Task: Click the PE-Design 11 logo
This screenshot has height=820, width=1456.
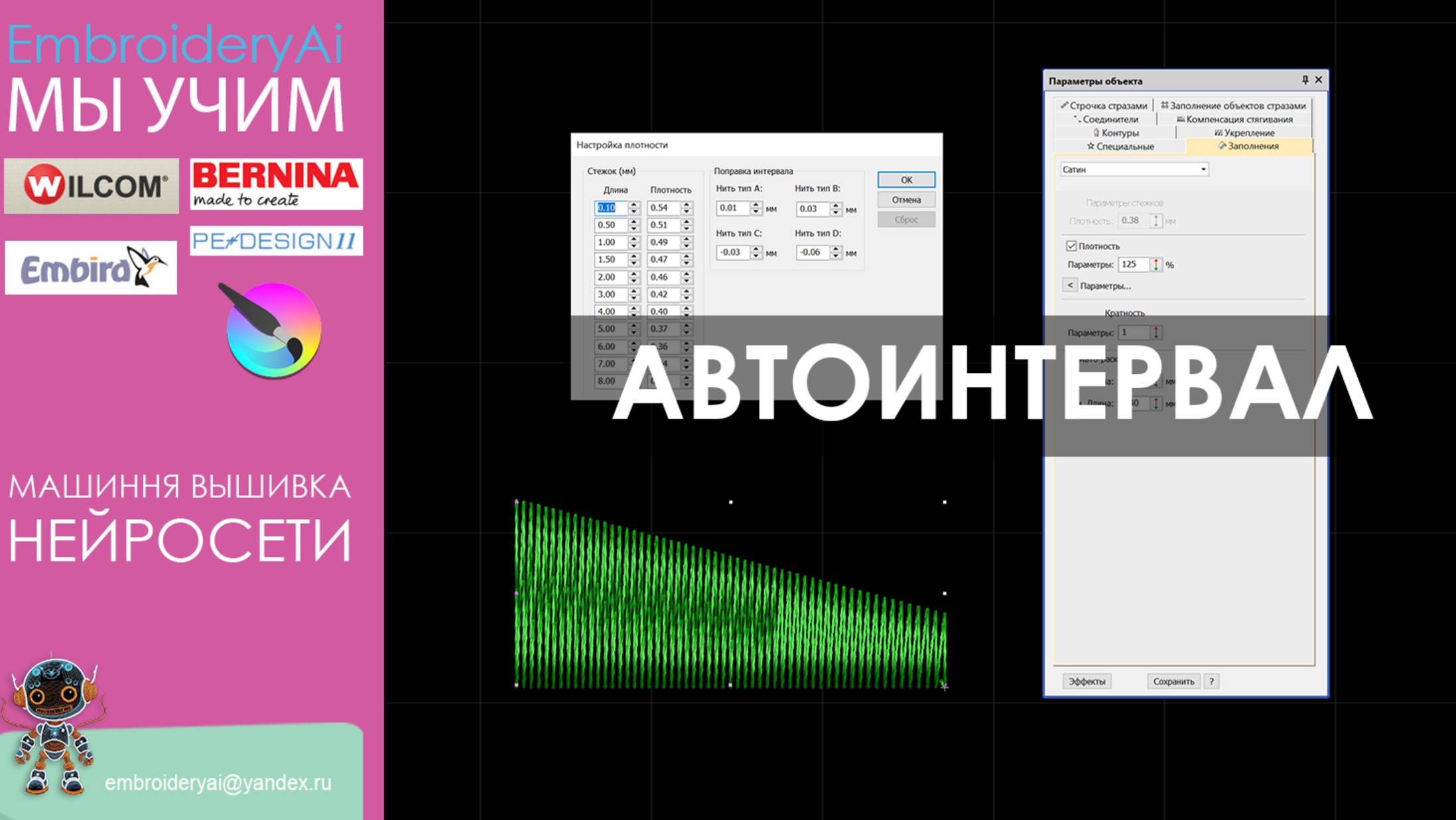Action: pyautogui.click(x=276, y=241)
